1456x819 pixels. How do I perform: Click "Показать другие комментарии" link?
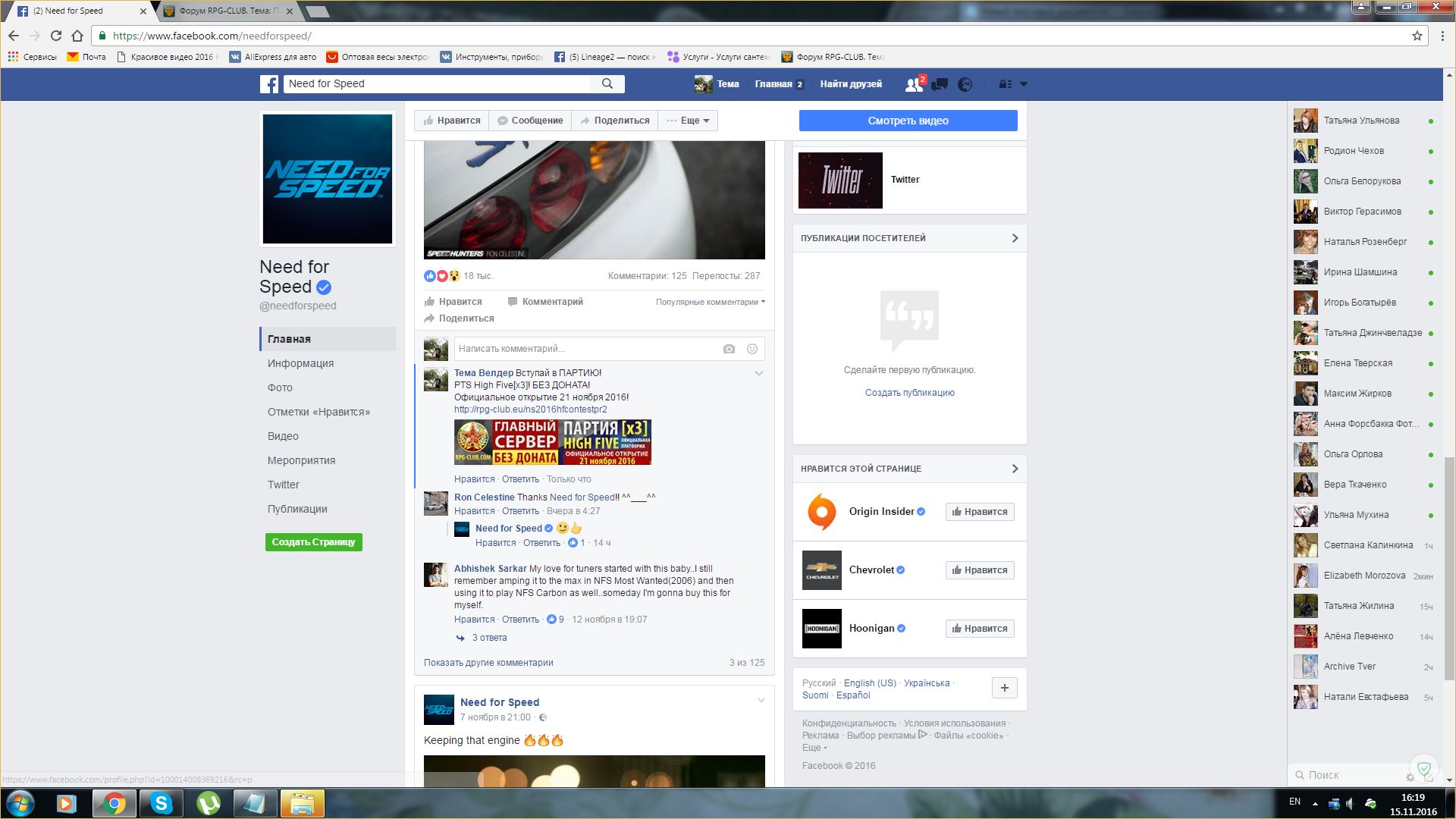(x=488, y=663)
